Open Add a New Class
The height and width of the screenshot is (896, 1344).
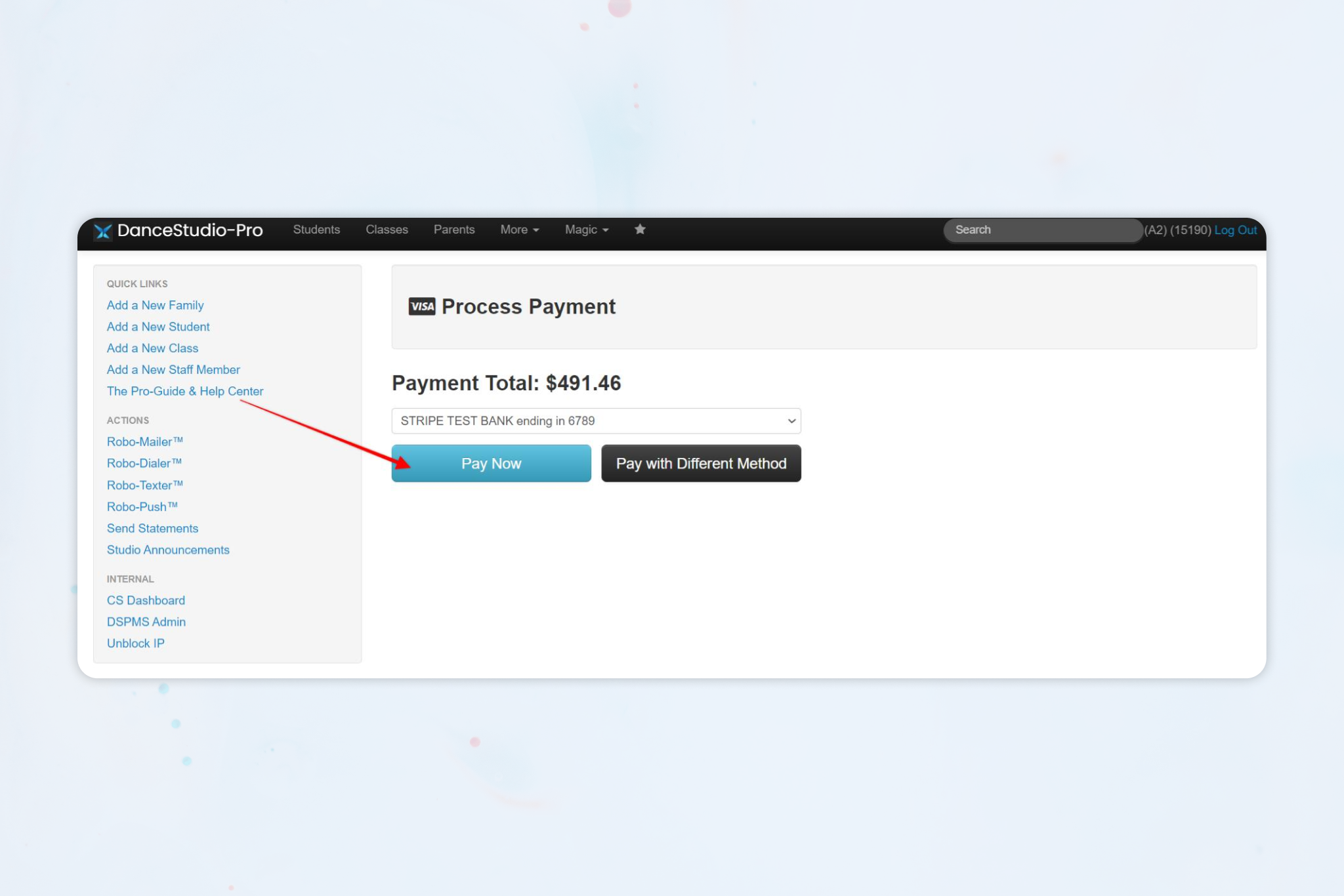[152, 348]
